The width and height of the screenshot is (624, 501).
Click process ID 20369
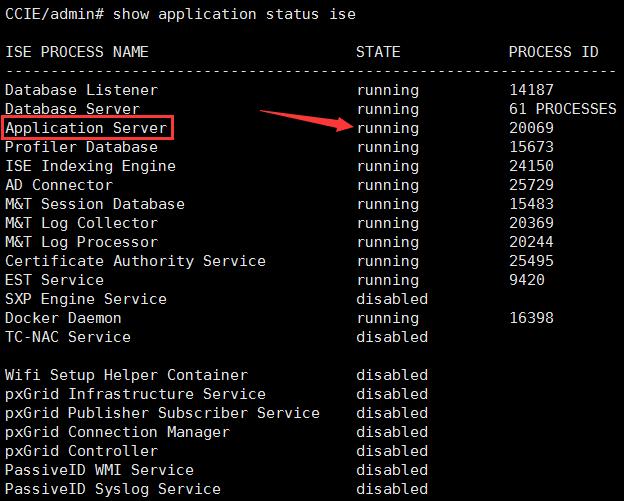(x=531, y=223)
